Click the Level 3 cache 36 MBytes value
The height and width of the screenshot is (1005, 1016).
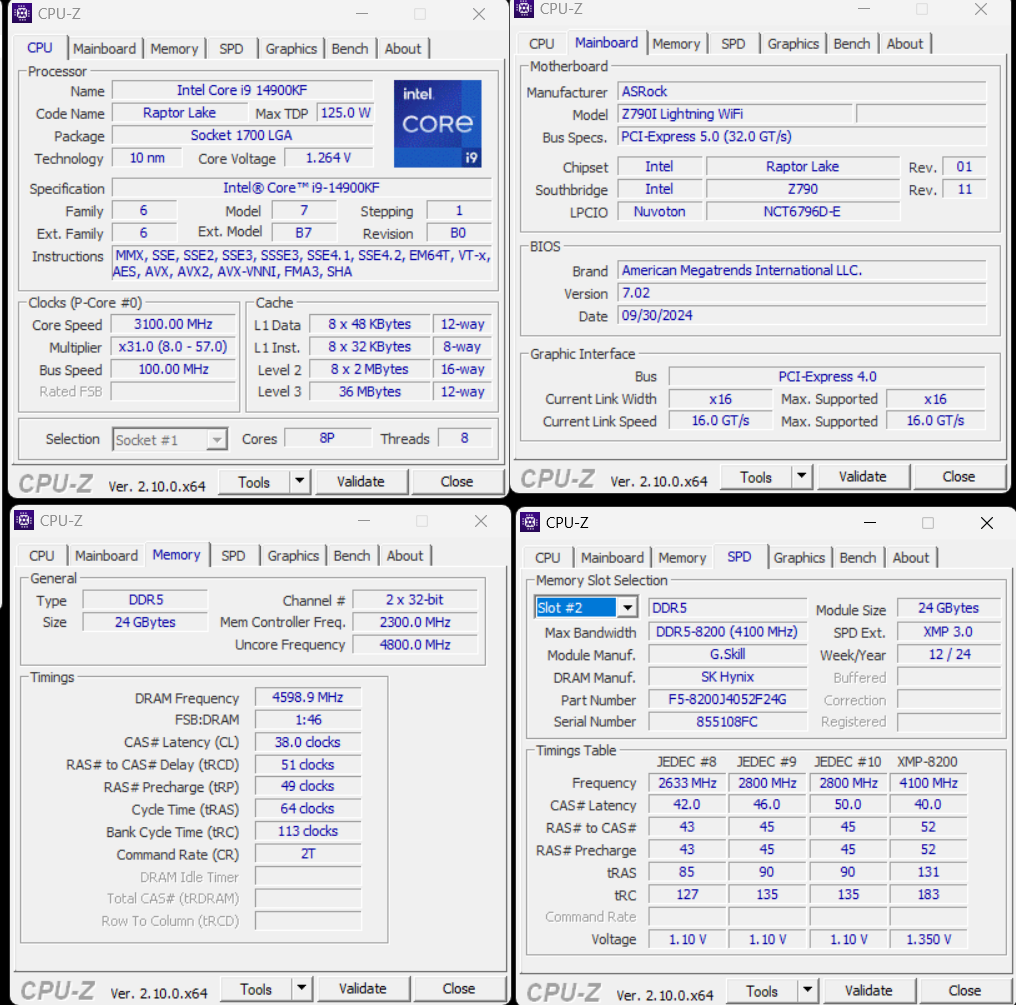tap(370, 391)
